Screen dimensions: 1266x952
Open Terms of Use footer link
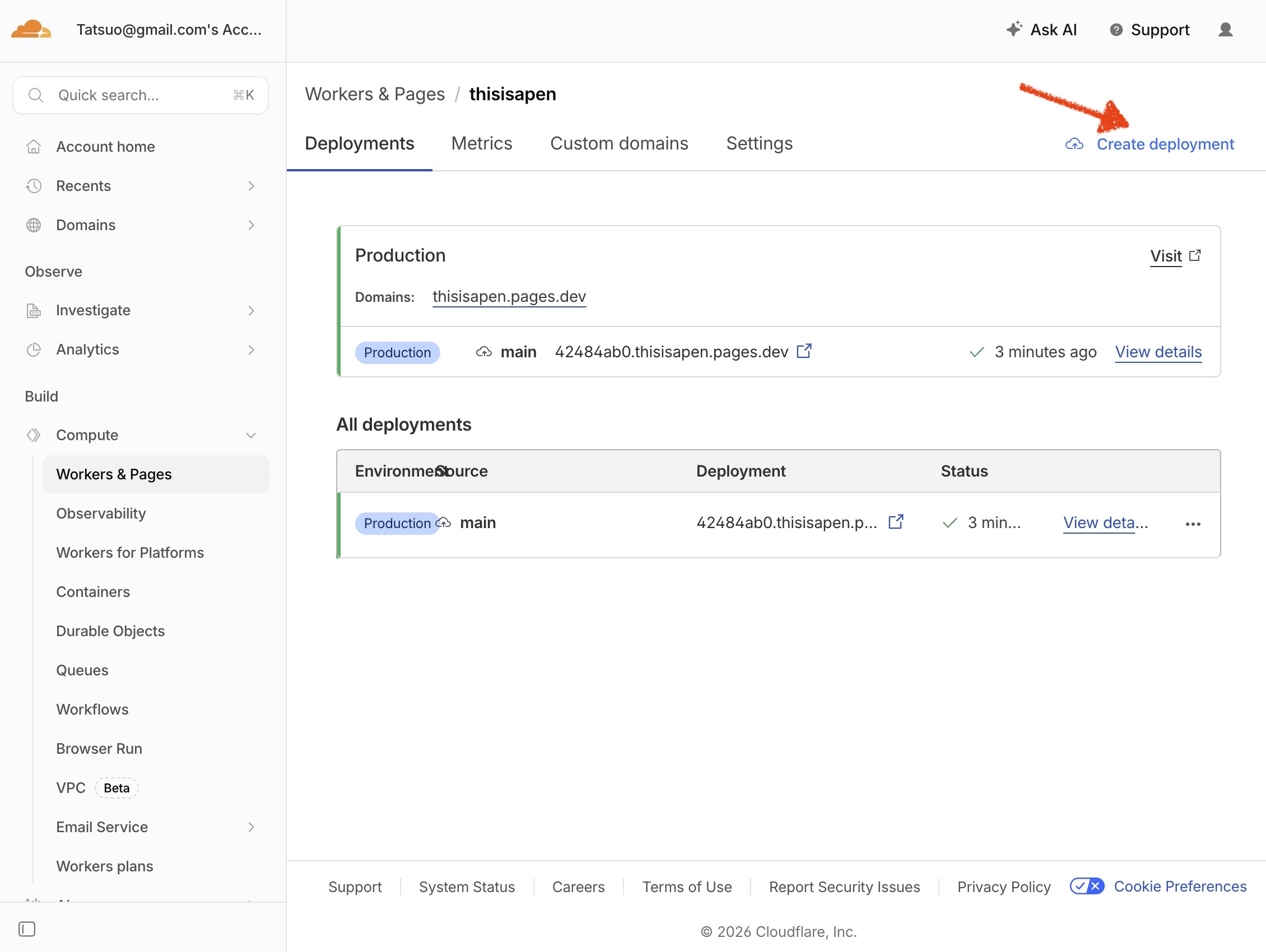click(687, 887)
